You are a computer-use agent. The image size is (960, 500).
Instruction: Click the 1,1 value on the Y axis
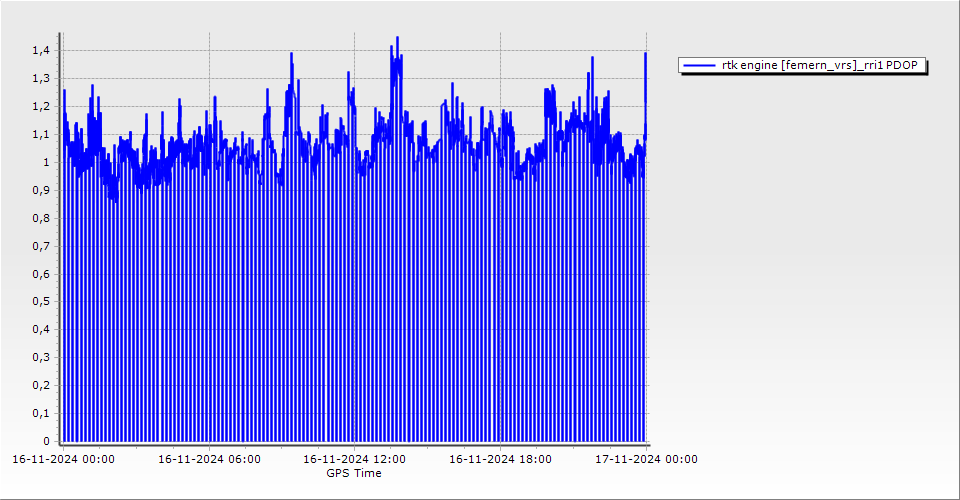[x=41, y=134]
